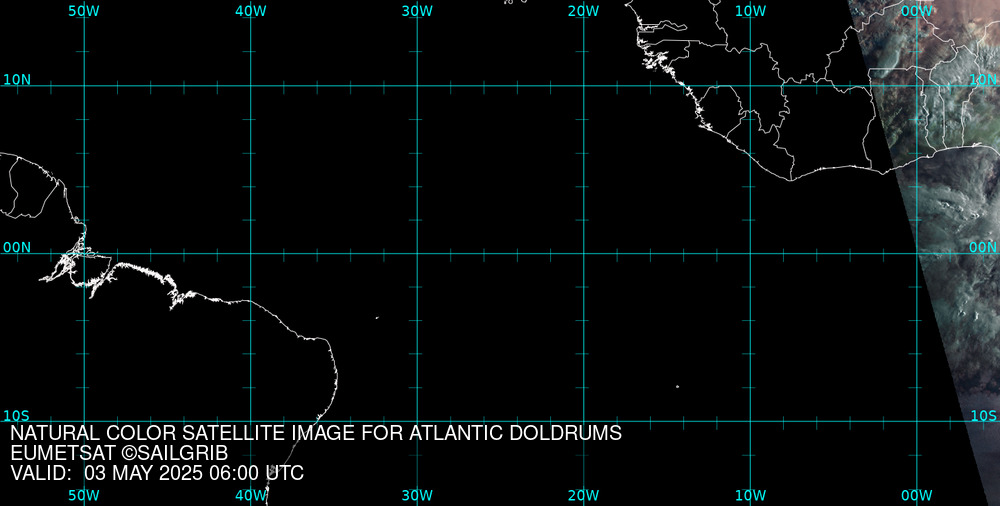Click the 10S latitude label on the right edge

[x=983, y=416]
